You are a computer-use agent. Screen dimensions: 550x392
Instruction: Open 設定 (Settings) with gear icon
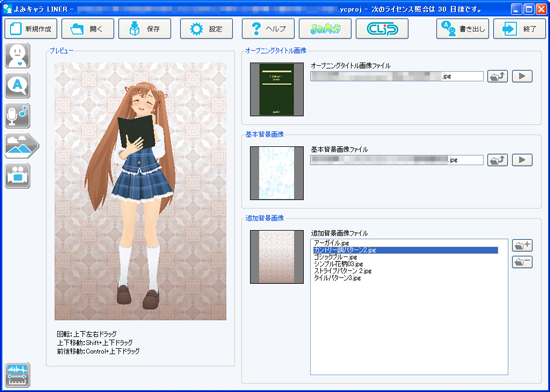pyautogui.click(x=207, y=29)
